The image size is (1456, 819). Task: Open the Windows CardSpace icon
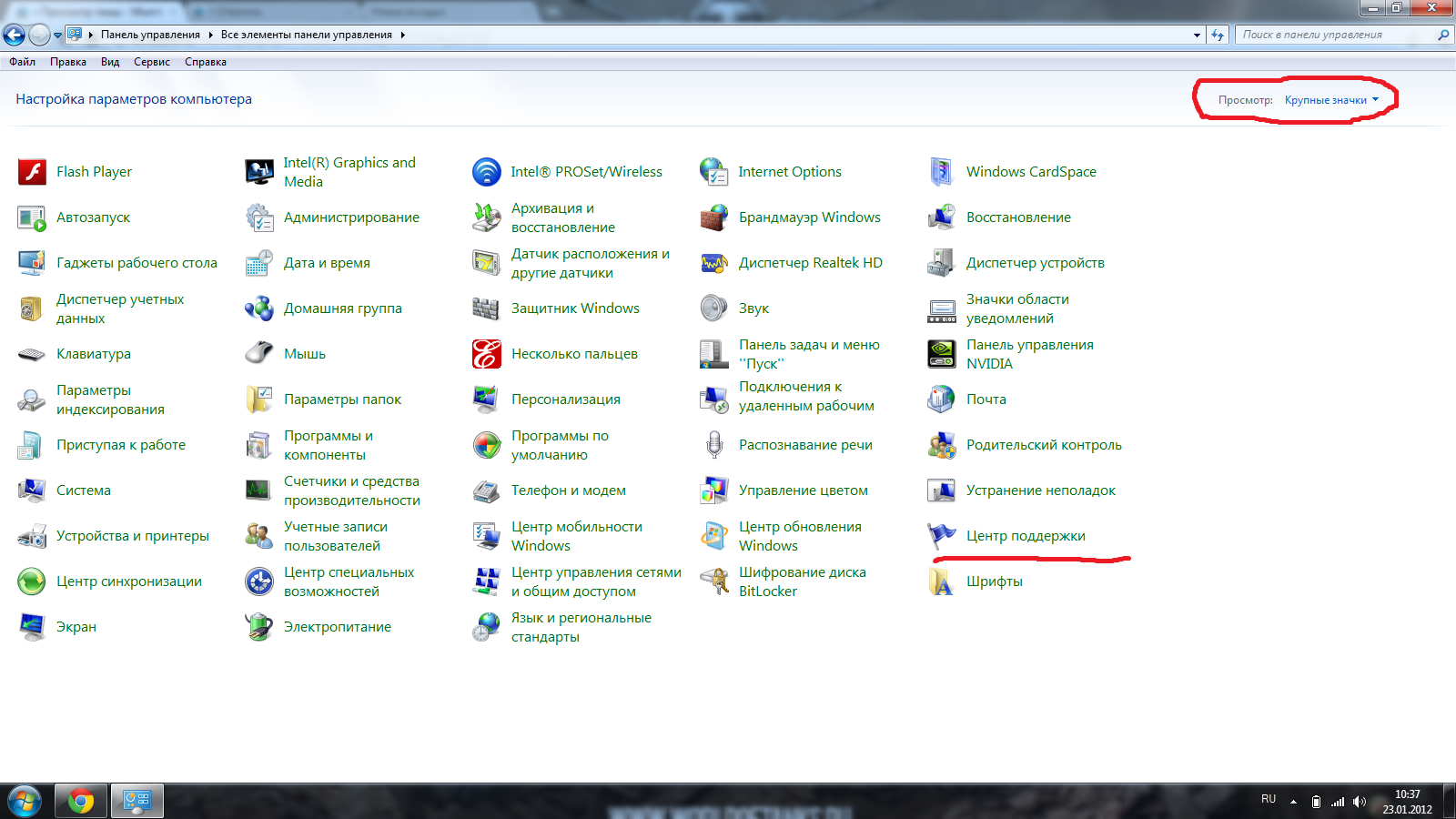tap(942, 172)
